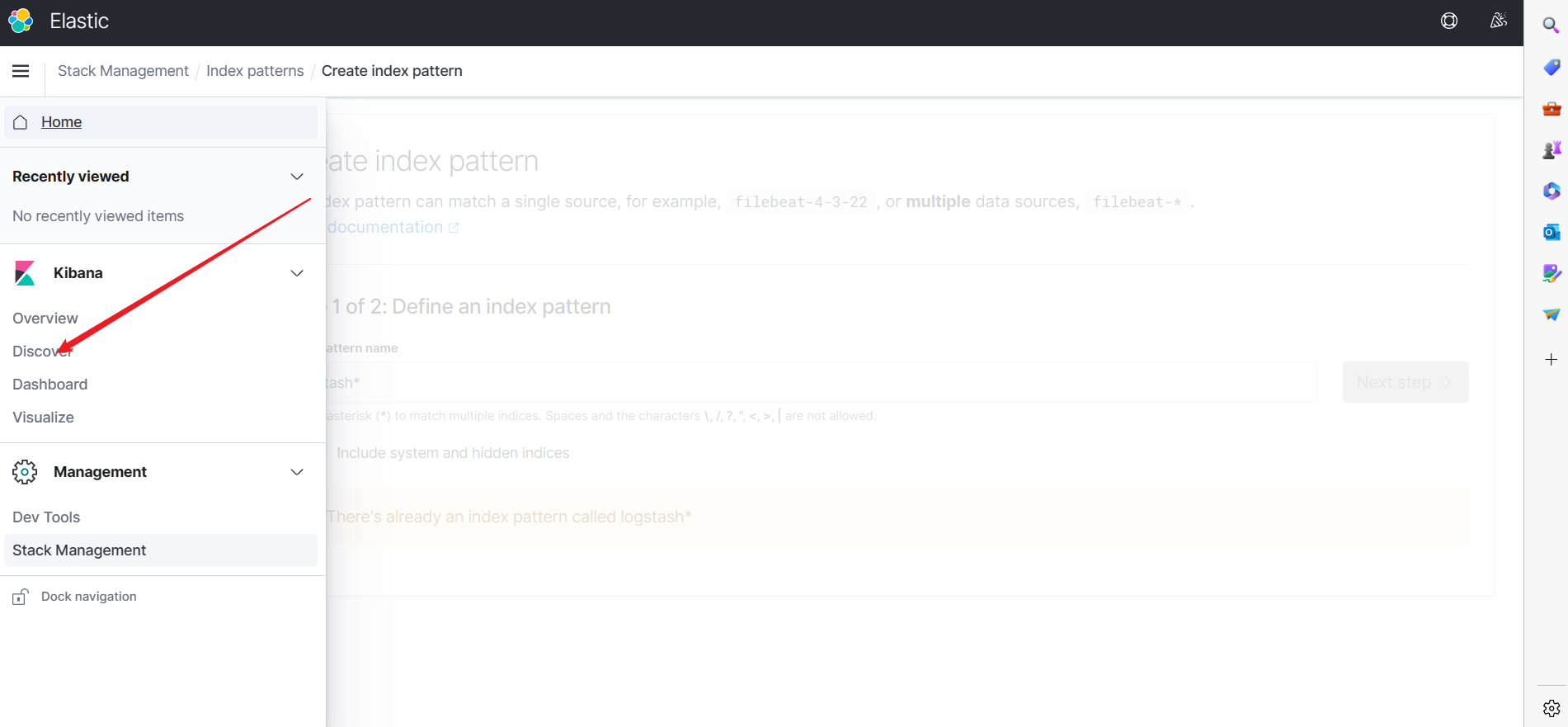Open the blue tag sidebar icon
This screenshot has height=727, width=1568.
click(1552, 67)
